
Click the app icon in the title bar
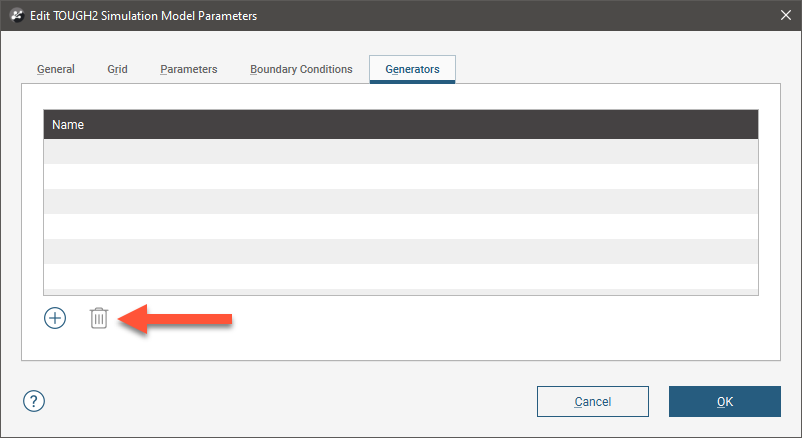(17, 16)
